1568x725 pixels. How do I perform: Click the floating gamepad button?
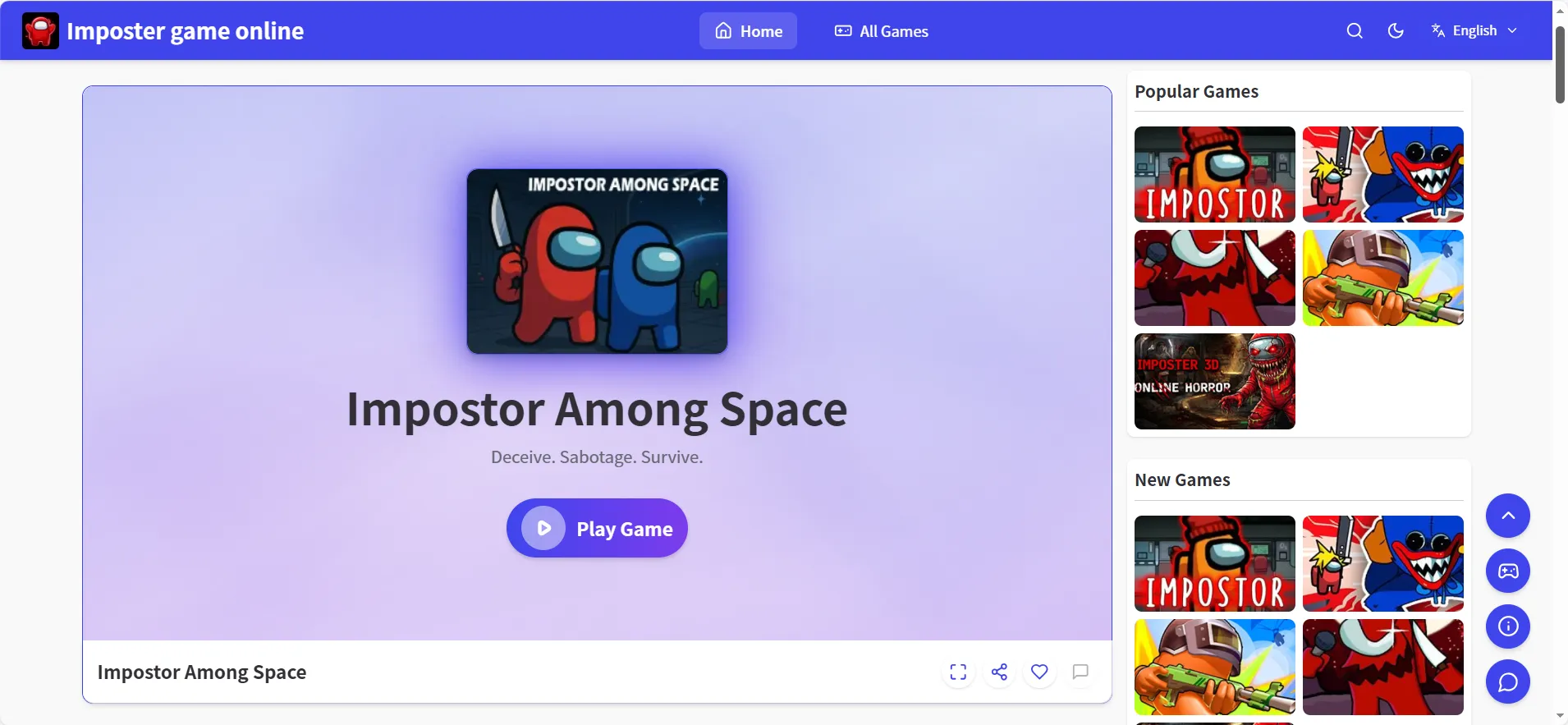pyautogui.click(x=1508, y=571)
